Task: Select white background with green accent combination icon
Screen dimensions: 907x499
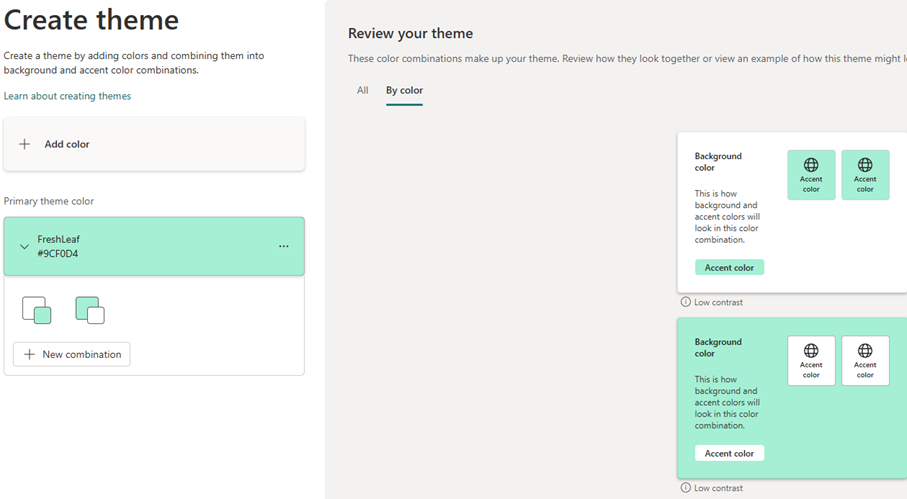Action: [x=37, y=310]
